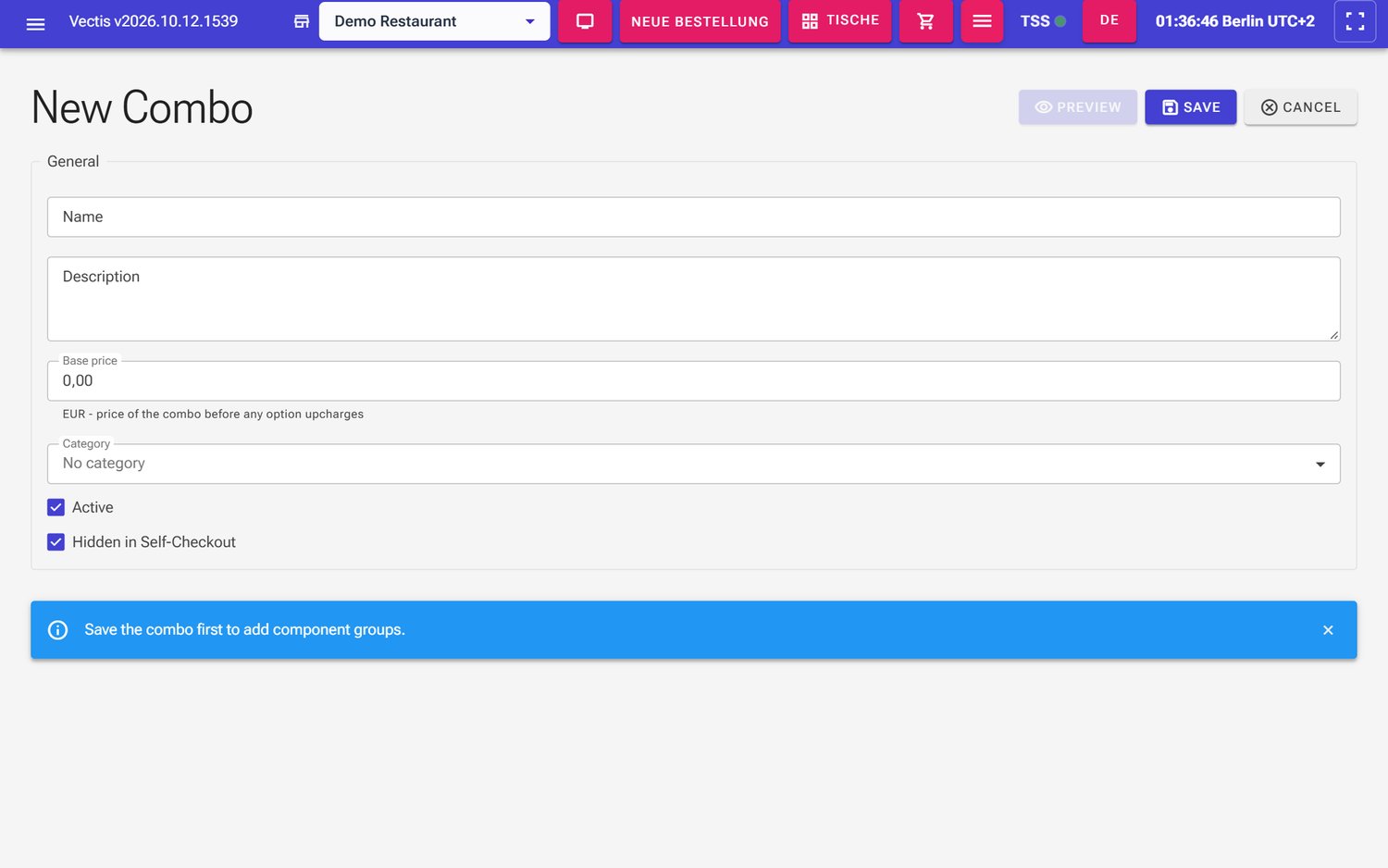
Task: Click the store icon beside restaurant selector
Action: pyautogui.click(x=302, y=21)
